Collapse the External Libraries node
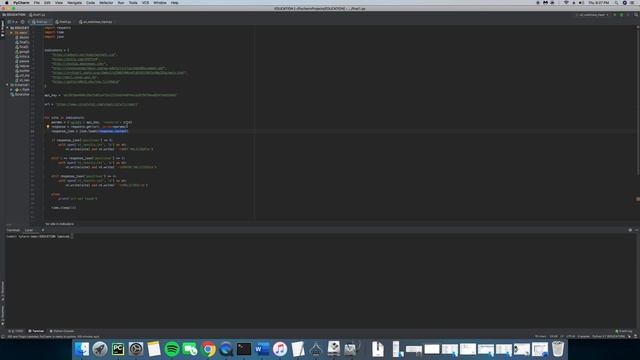Viewport: 640px width, 360px height. (7, 85)
